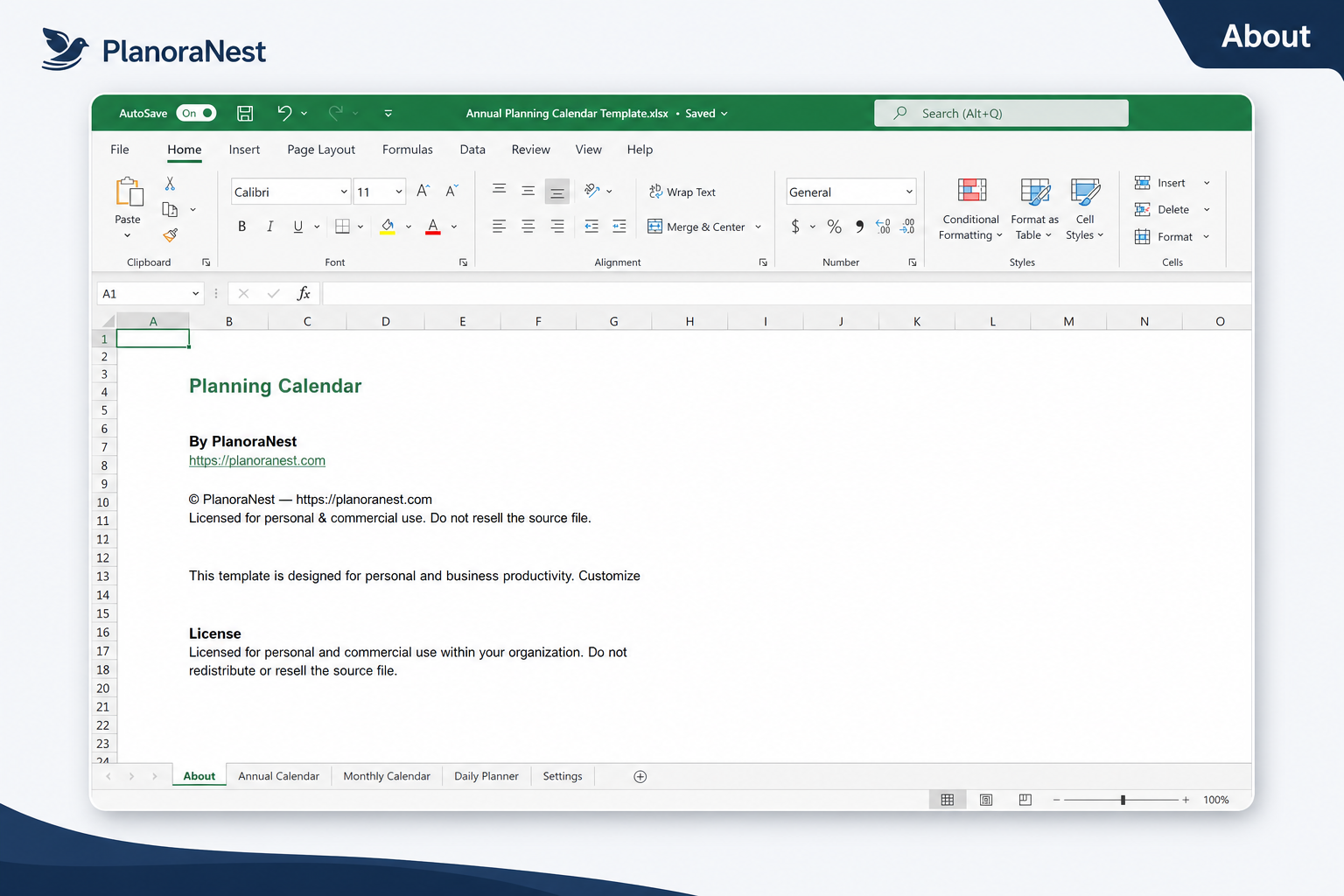Switch to the Page Layout tab
The image size is (1344, 896).
(321, 150)
